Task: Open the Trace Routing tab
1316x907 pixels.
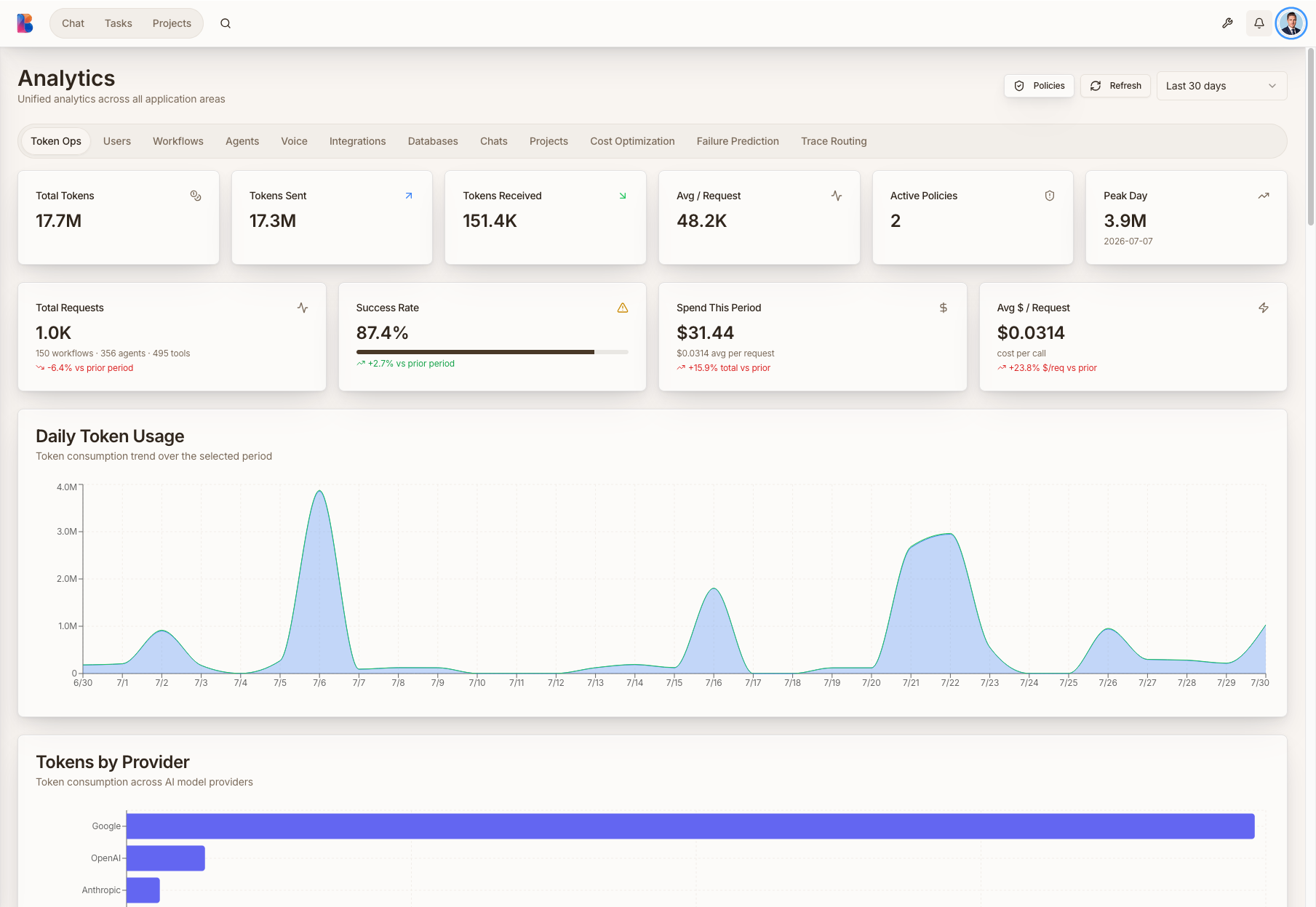Action: (x=834, y=141)
